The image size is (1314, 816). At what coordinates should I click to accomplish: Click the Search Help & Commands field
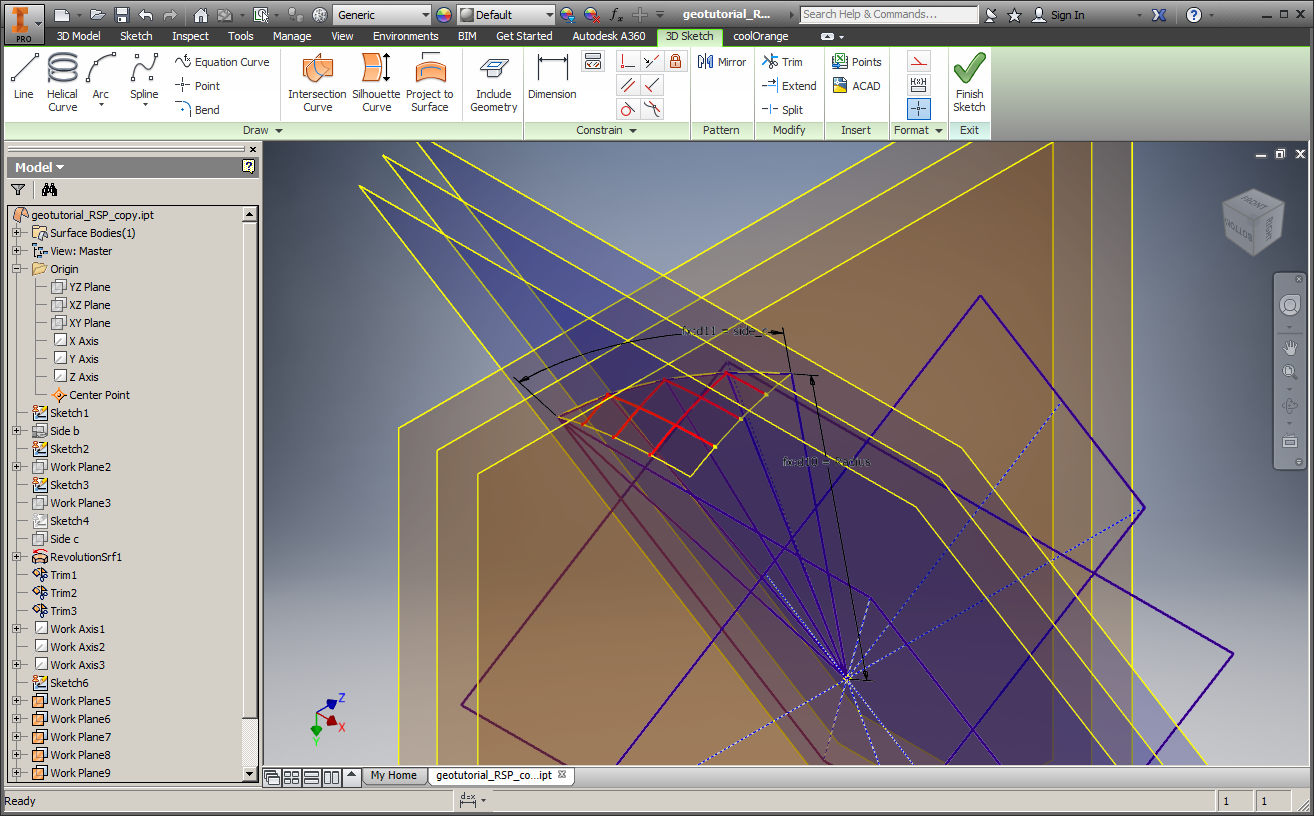pos(889,15)
